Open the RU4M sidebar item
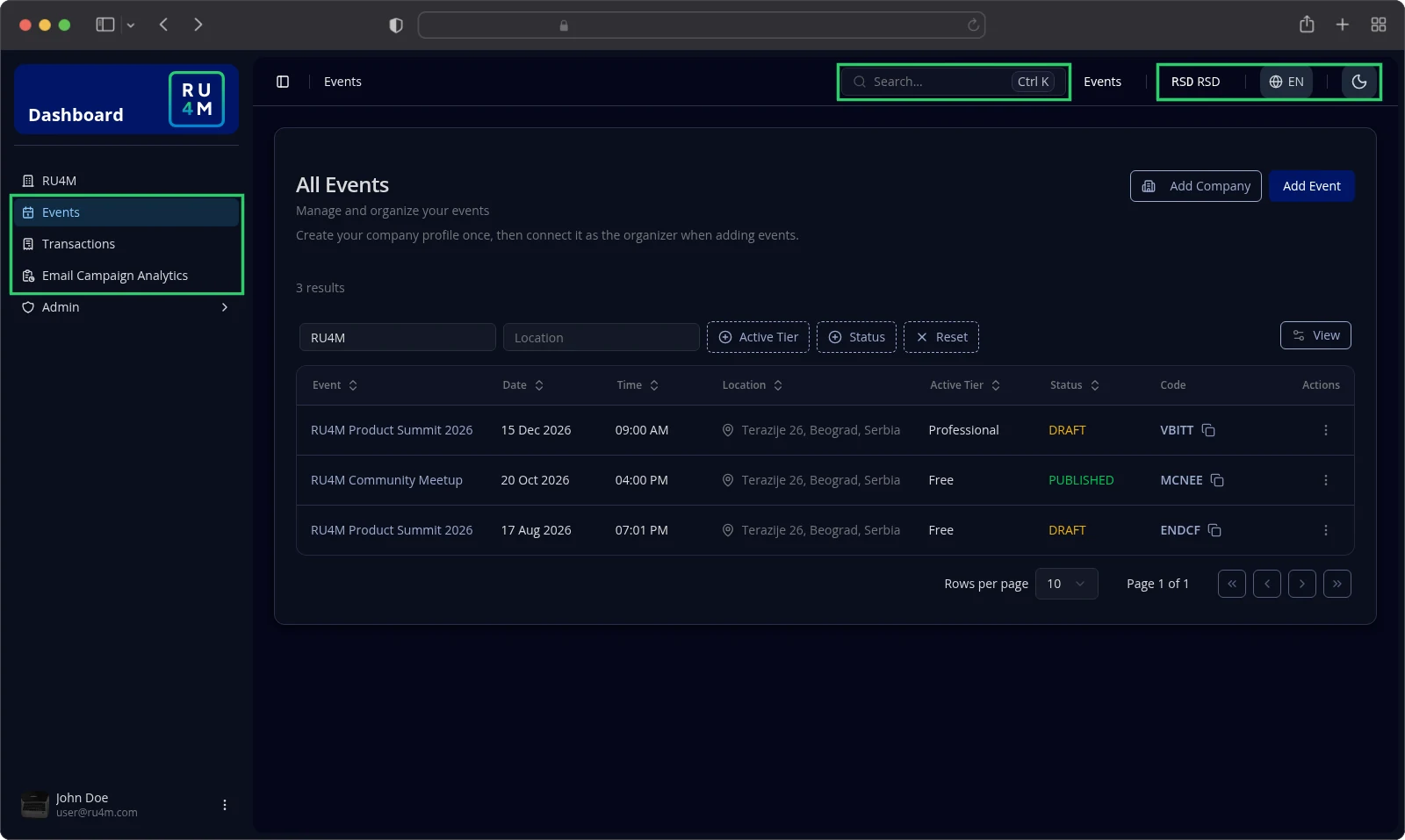This screenshot has height=840, width=1405. [x=126, y=181]
